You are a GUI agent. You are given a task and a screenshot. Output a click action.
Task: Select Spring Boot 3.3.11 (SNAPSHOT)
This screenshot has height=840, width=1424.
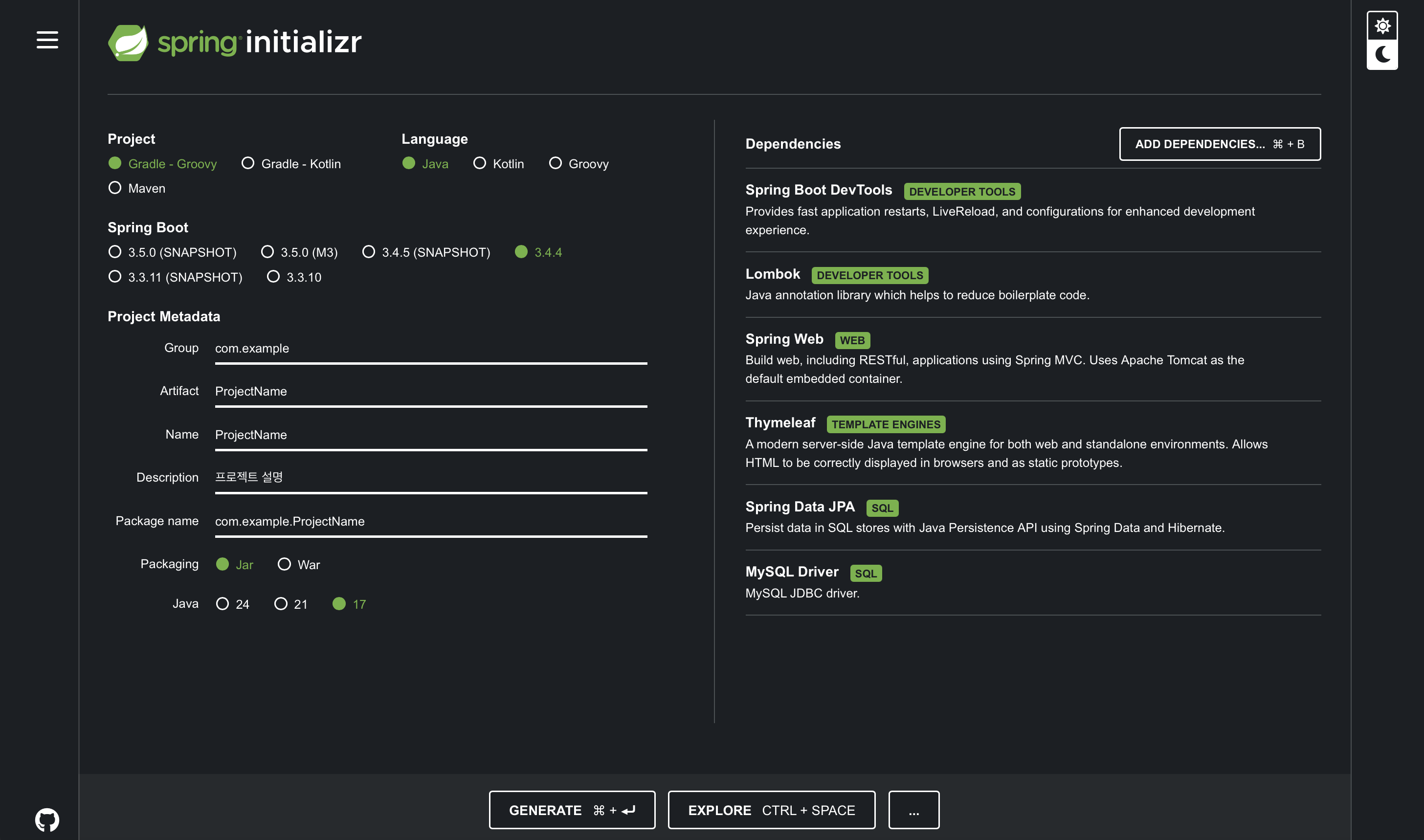[175, 277]
